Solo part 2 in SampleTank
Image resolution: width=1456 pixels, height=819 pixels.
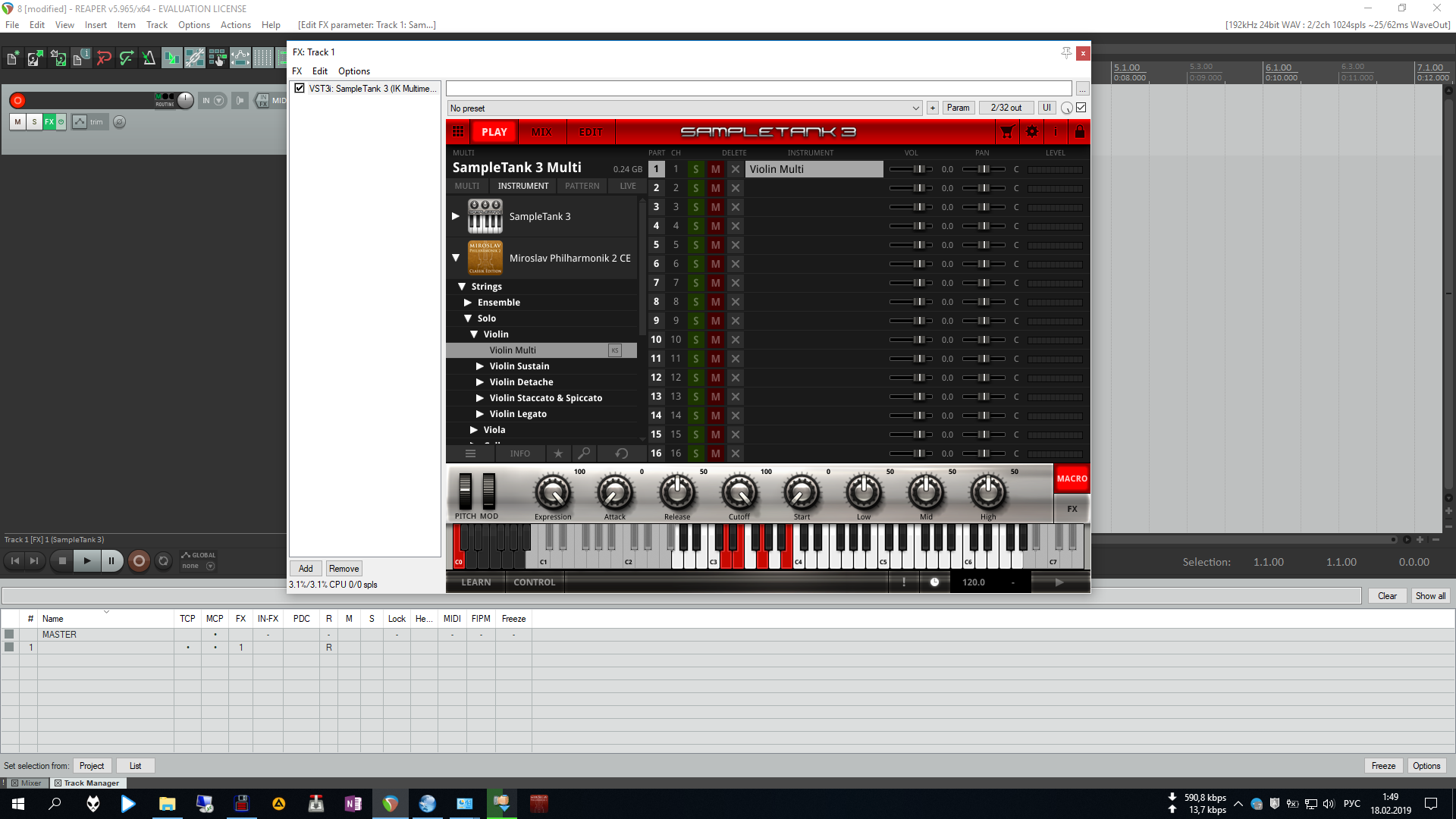pos(695,188)
